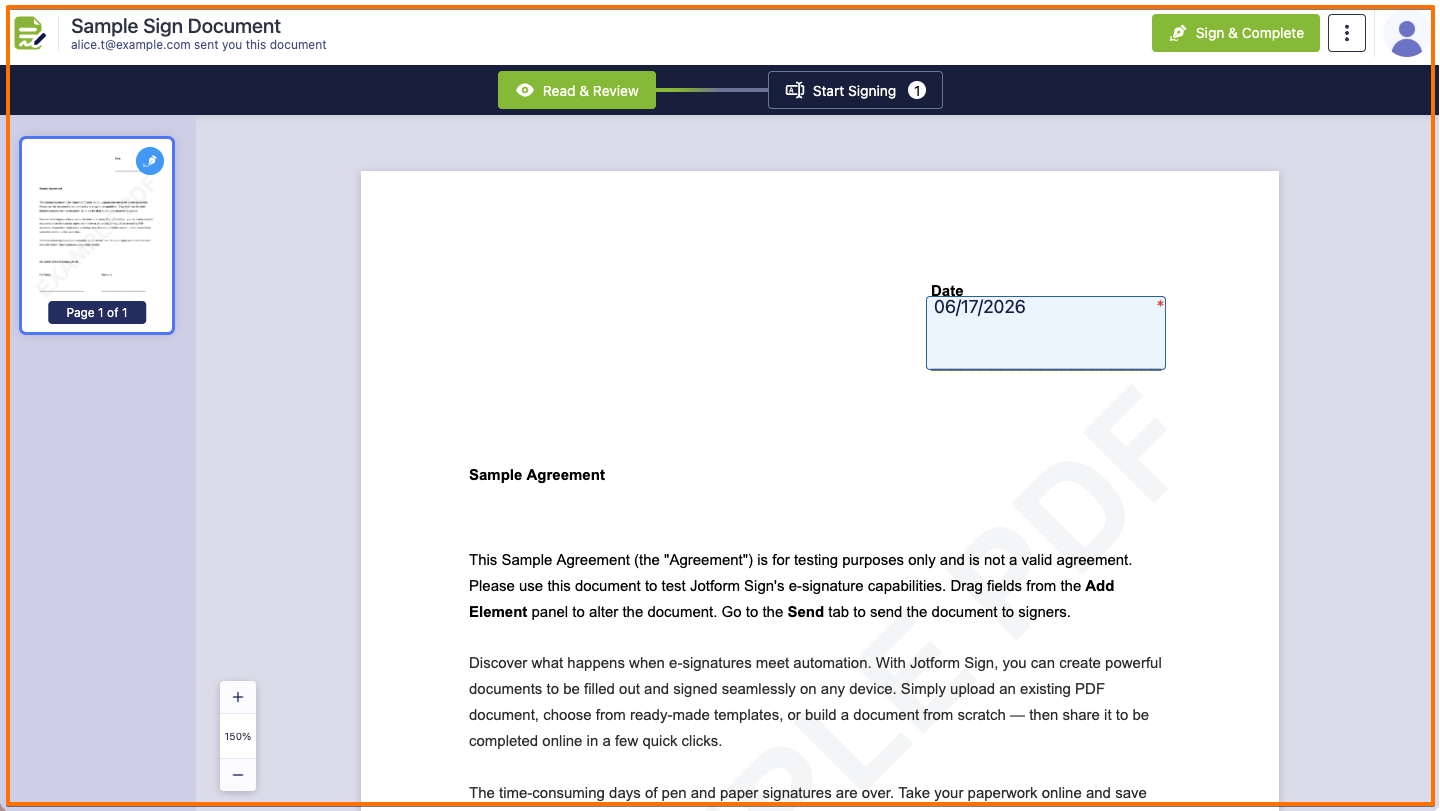This screenshot has width=1440, height=811.
Task: Click the Page 1 of 1 label
Action: pos(97,313)
